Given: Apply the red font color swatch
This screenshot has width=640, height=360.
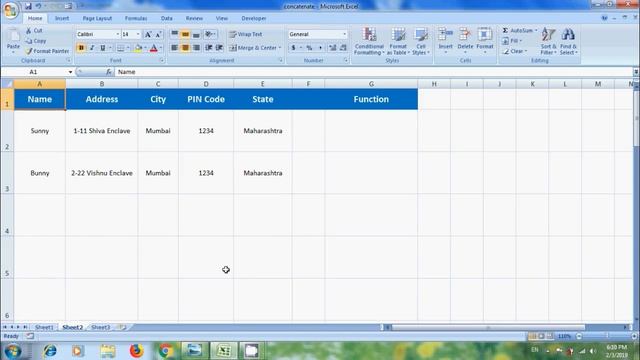Looking at the screenshot, I should (x=154, y=48).
